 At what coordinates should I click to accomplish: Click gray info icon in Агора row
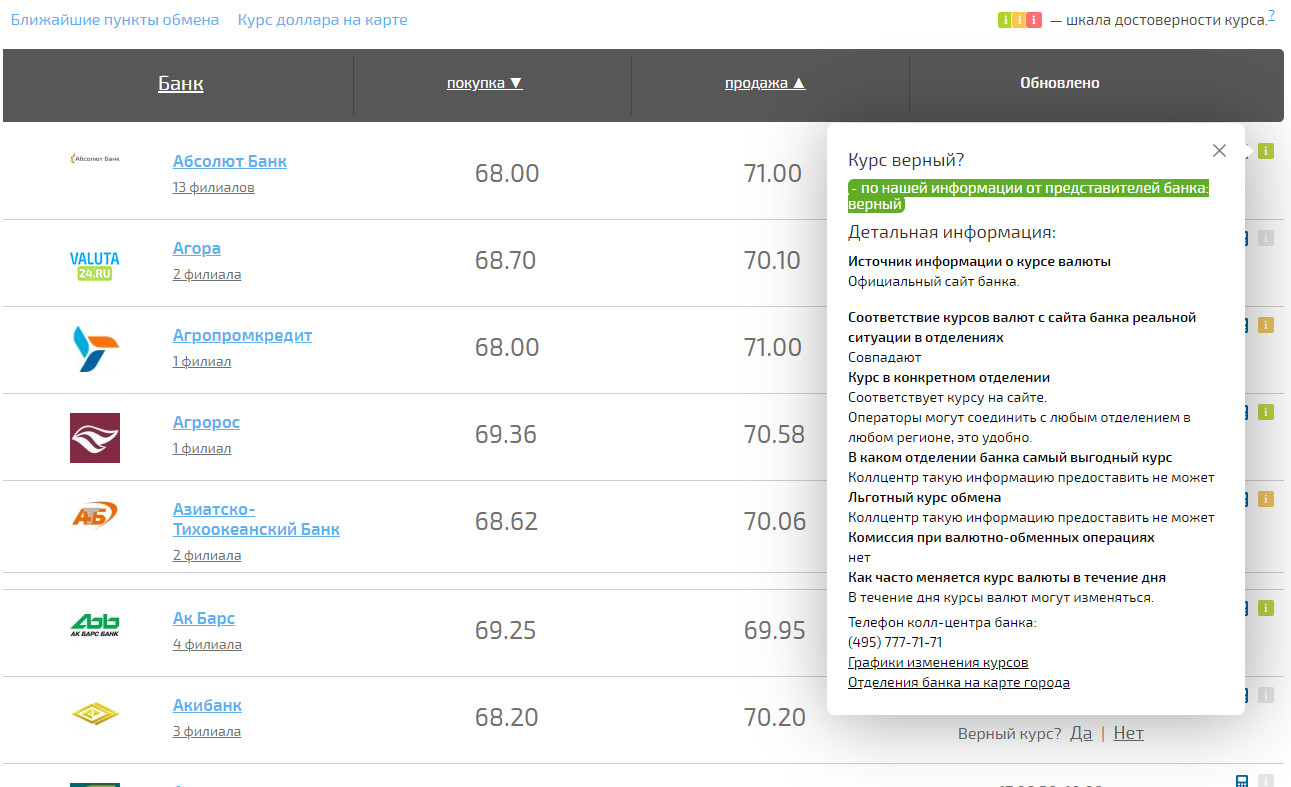(1265, 238)
